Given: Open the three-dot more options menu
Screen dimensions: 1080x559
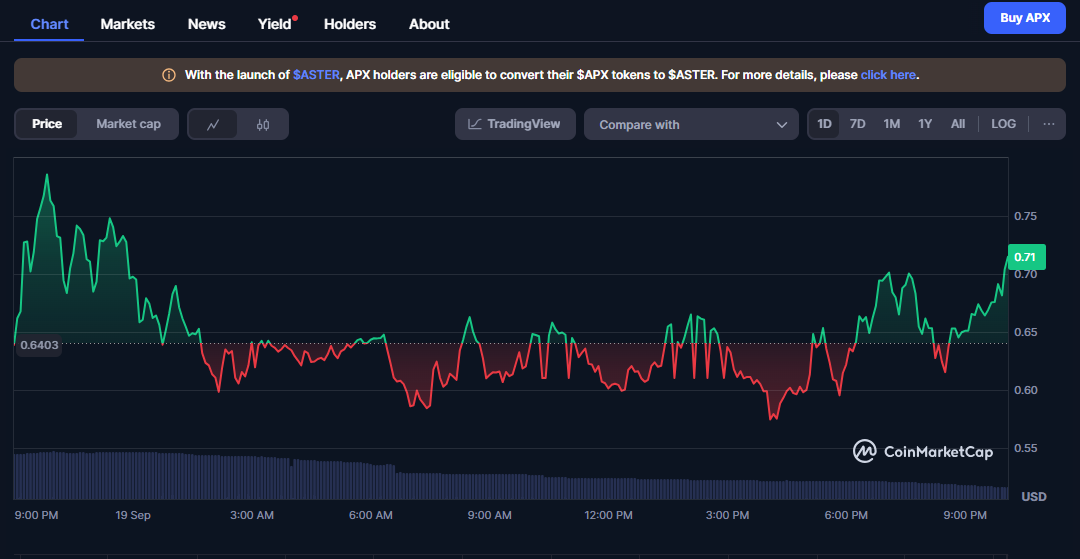Looking at the screenshot, I should pyautogui.click(x=1048, y=124).
